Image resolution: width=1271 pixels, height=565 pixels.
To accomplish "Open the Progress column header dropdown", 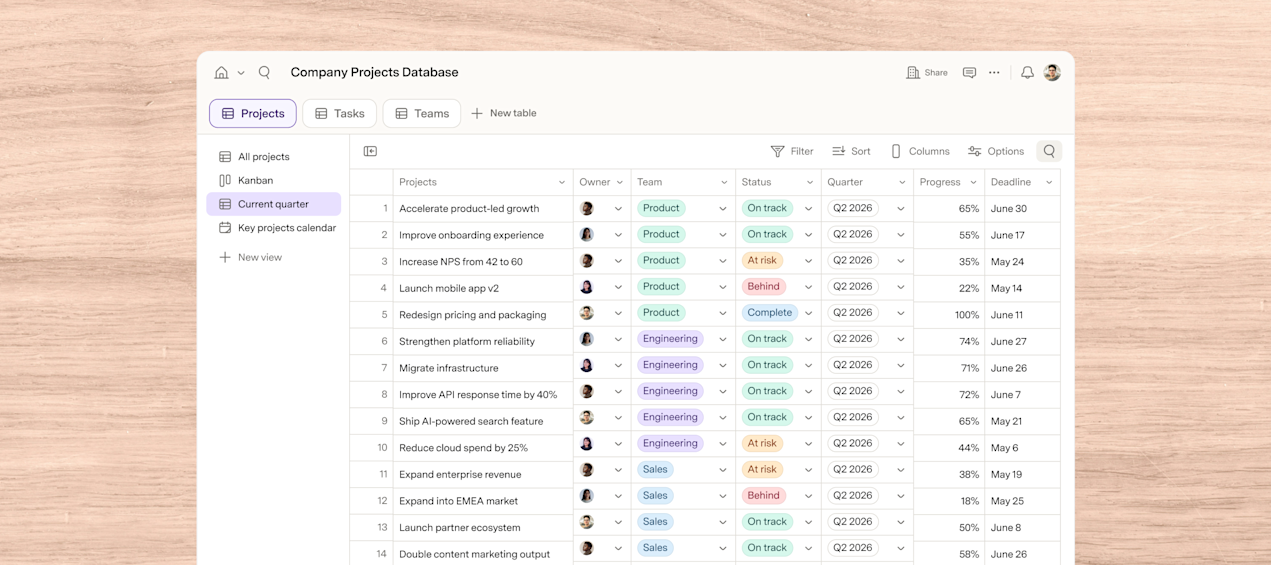I will pos(973,182).
